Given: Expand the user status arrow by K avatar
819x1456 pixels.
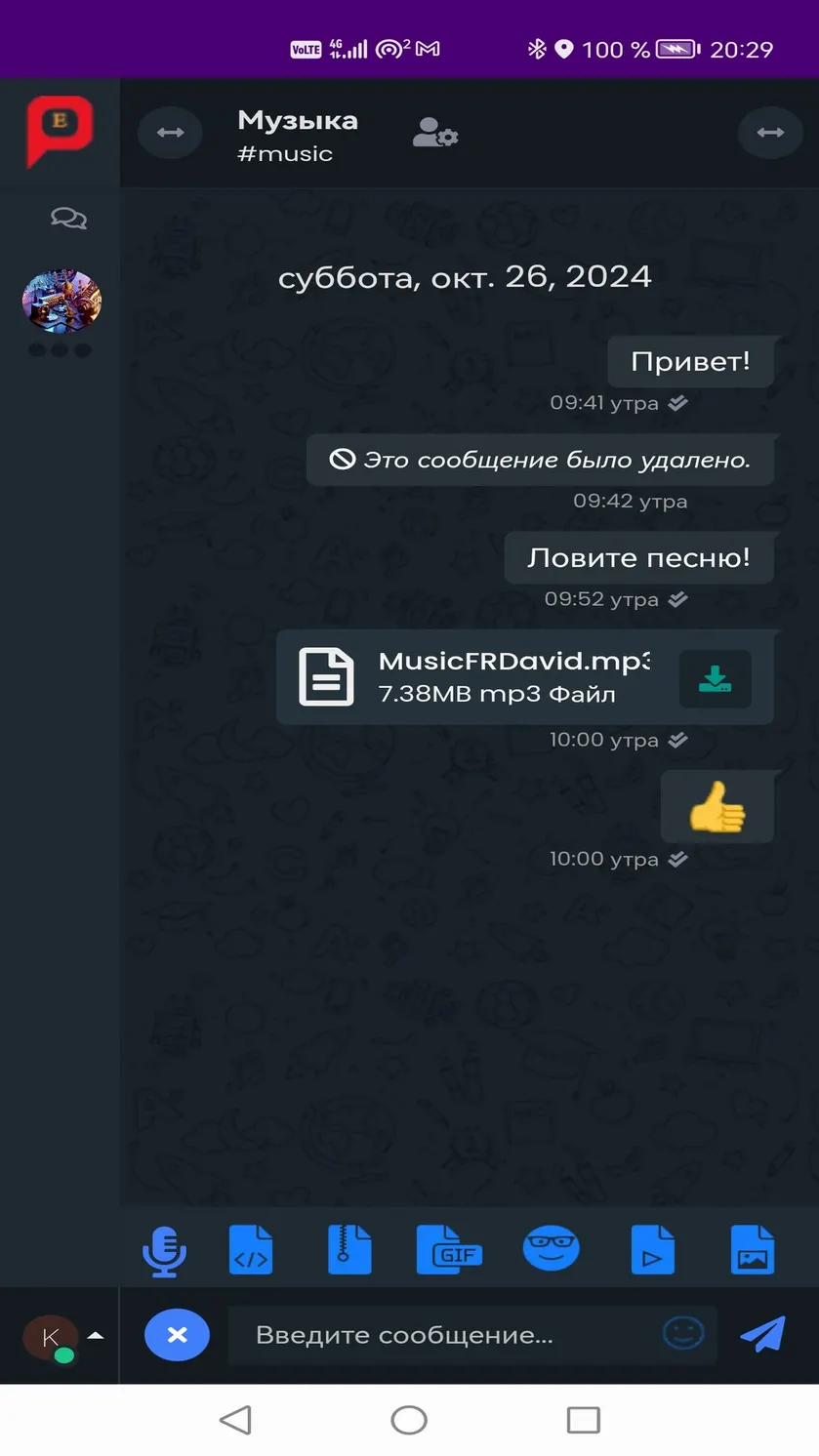Looking at the screenshot, I should click(96, 1334).
